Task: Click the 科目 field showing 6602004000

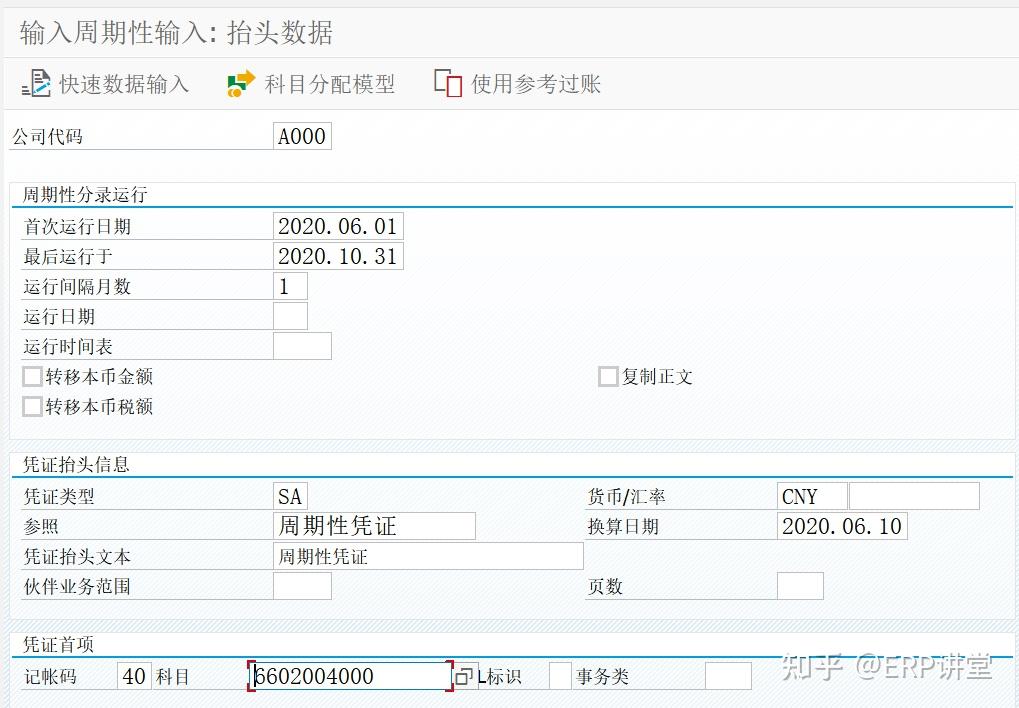Action: pos(350,675)
